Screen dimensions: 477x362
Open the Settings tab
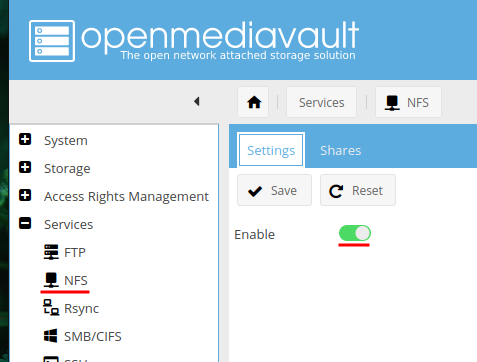[271, 150]
